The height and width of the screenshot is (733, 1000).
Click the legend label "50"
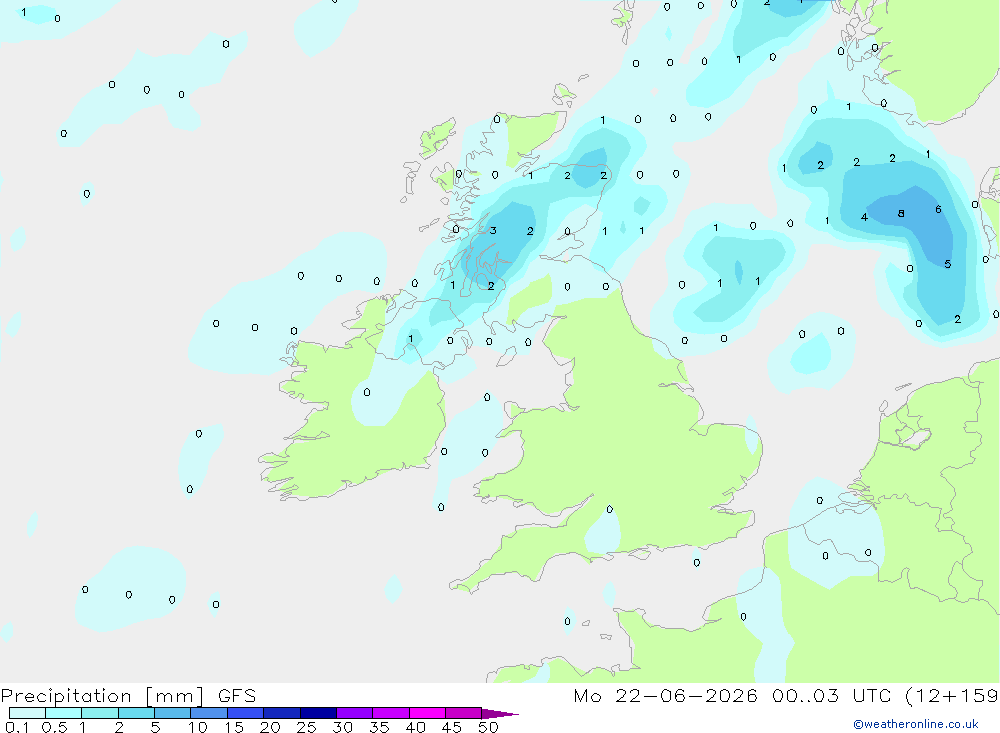[488, 727]
